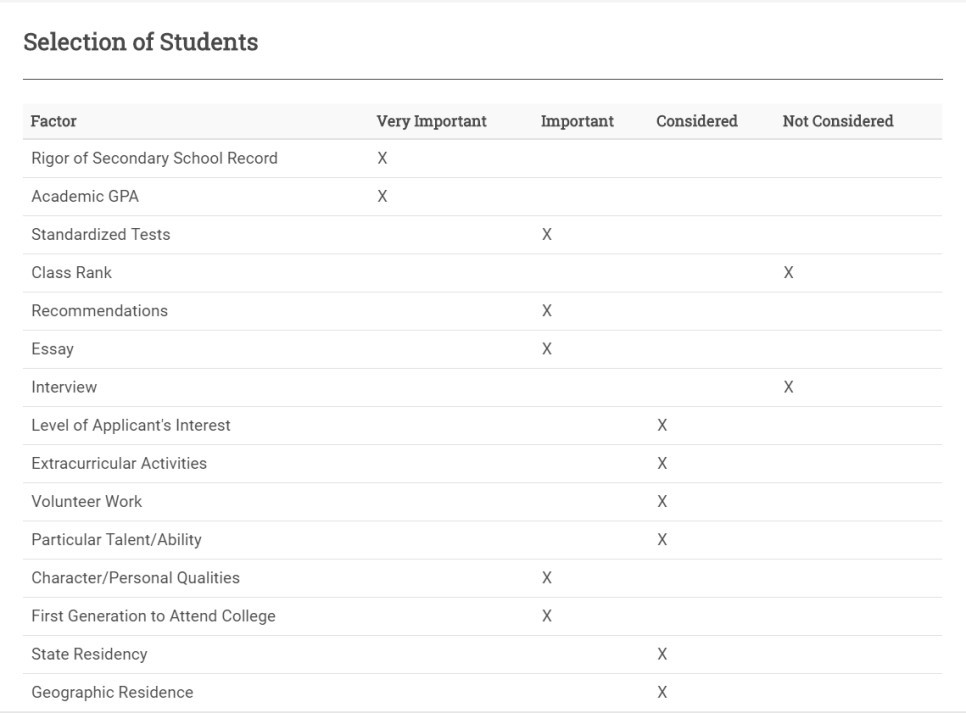Click the X mark in Academic GPA row
This screenshot has height=713, width=966.
click(382, 197)
